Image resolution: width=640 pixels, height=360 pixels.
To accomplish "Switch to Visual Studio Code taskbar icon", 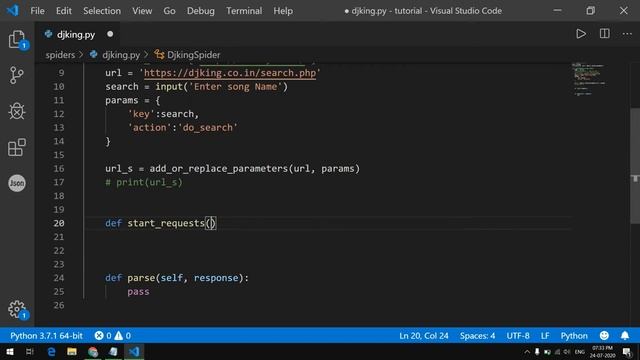I will (x=134, y=351).
